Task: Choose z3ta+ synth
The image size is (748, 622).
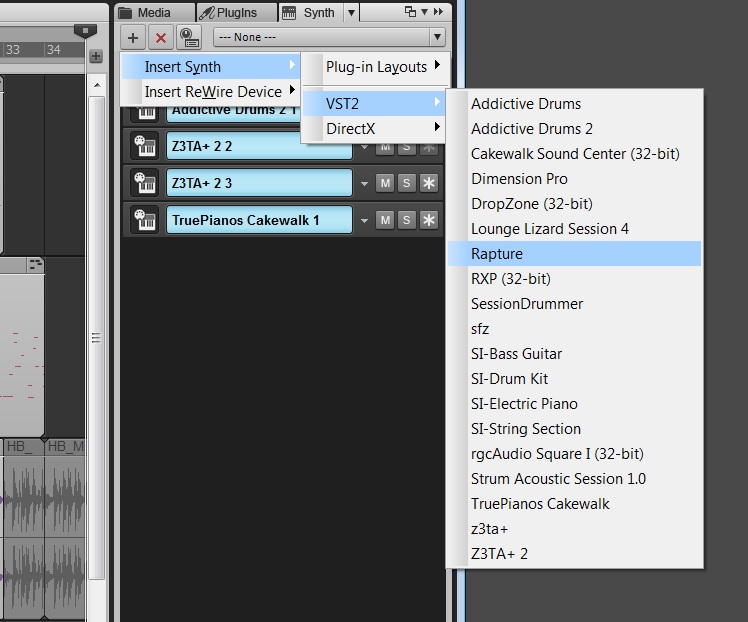Action: (574, 529)
